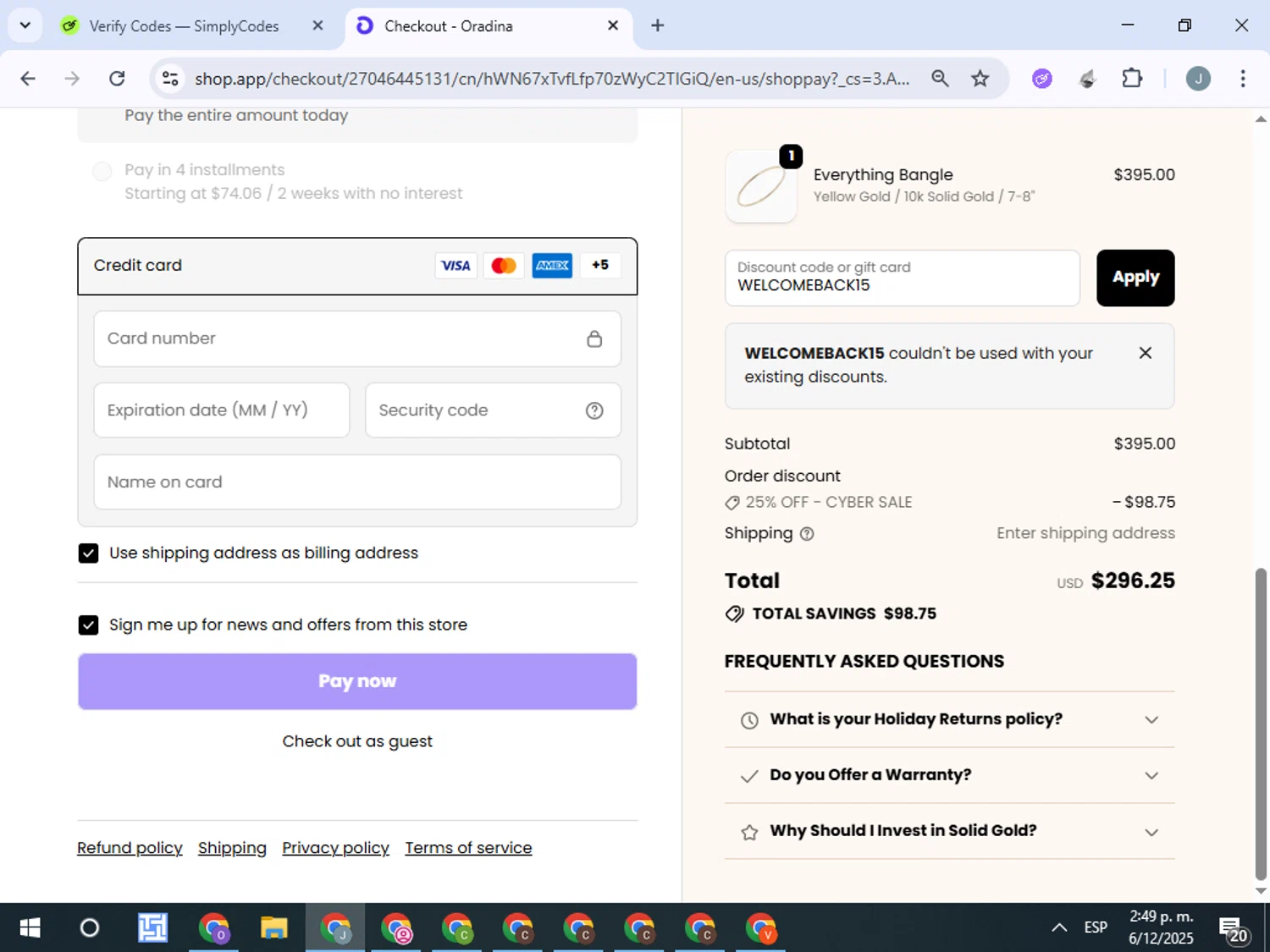
Task: Click the zoom magnifier icon in address bar
Action: tap(940, 79)
